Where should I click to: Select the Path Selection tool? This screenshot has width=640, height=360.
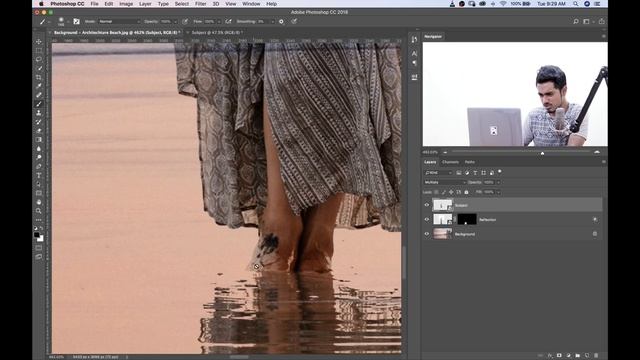click(39, 184)
